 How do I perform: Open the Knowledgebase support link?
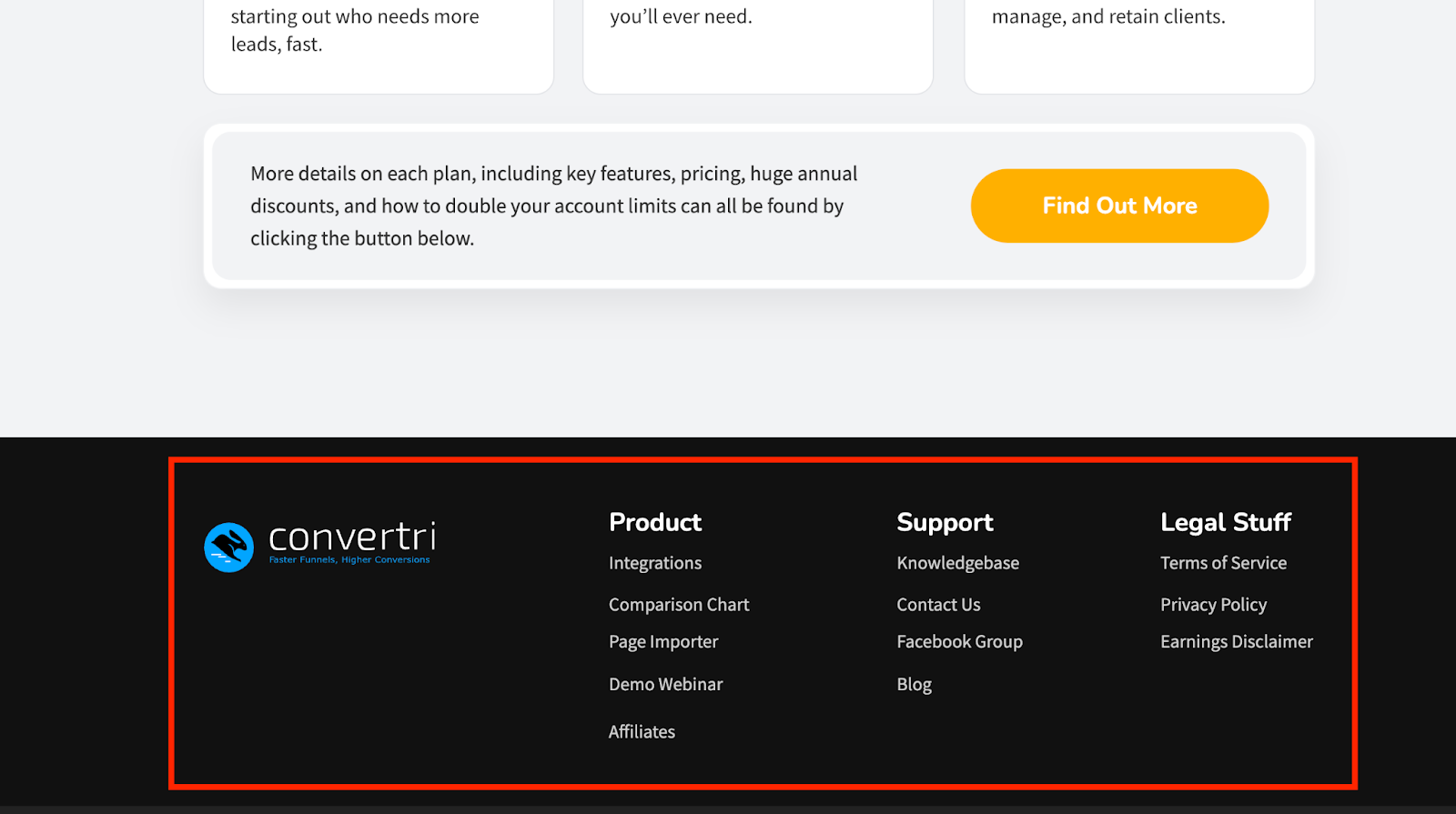click(x=957, y=563)
